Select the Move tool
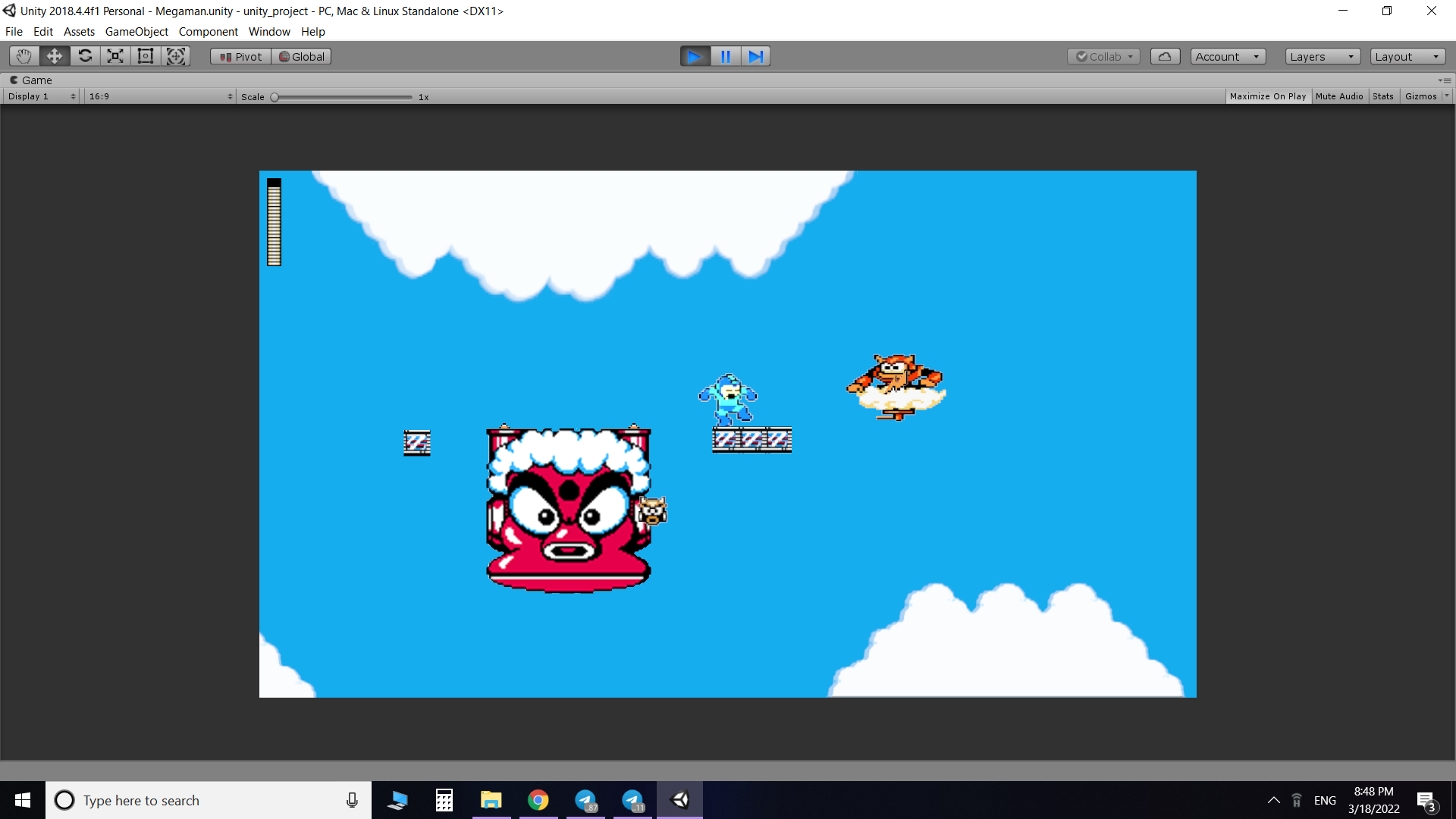Image resolution: width=1456 pixels, height=819 pixels. (55, 56)
